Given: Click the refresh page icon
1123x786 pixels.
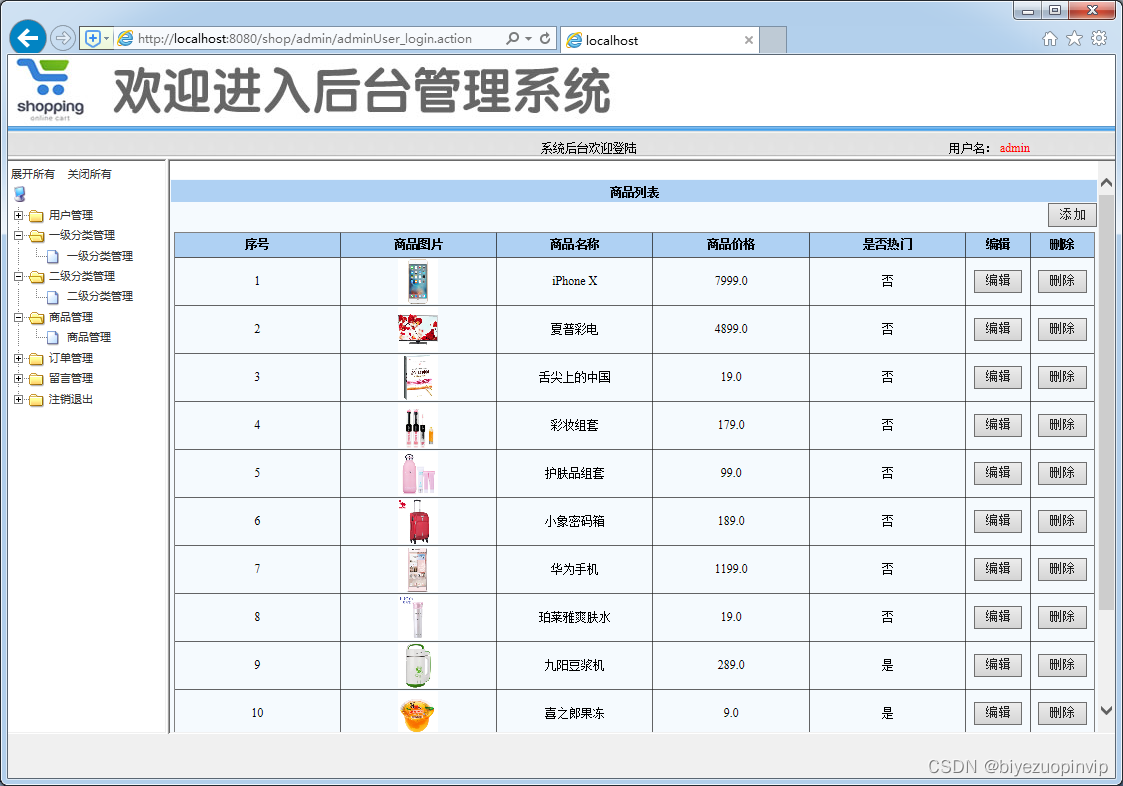Looking at the screenshot, I should tap(545, 38).
